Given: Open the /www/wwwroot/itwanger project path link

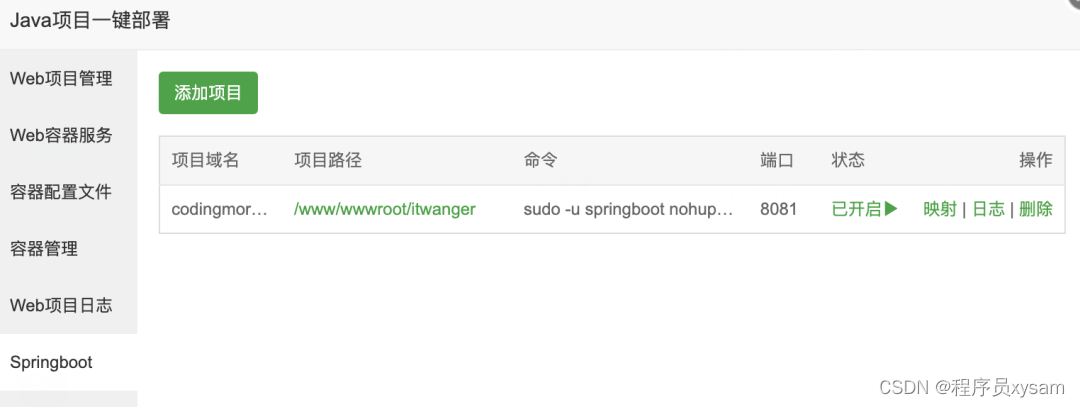Looking at the screenshot, I should [384, 209].
